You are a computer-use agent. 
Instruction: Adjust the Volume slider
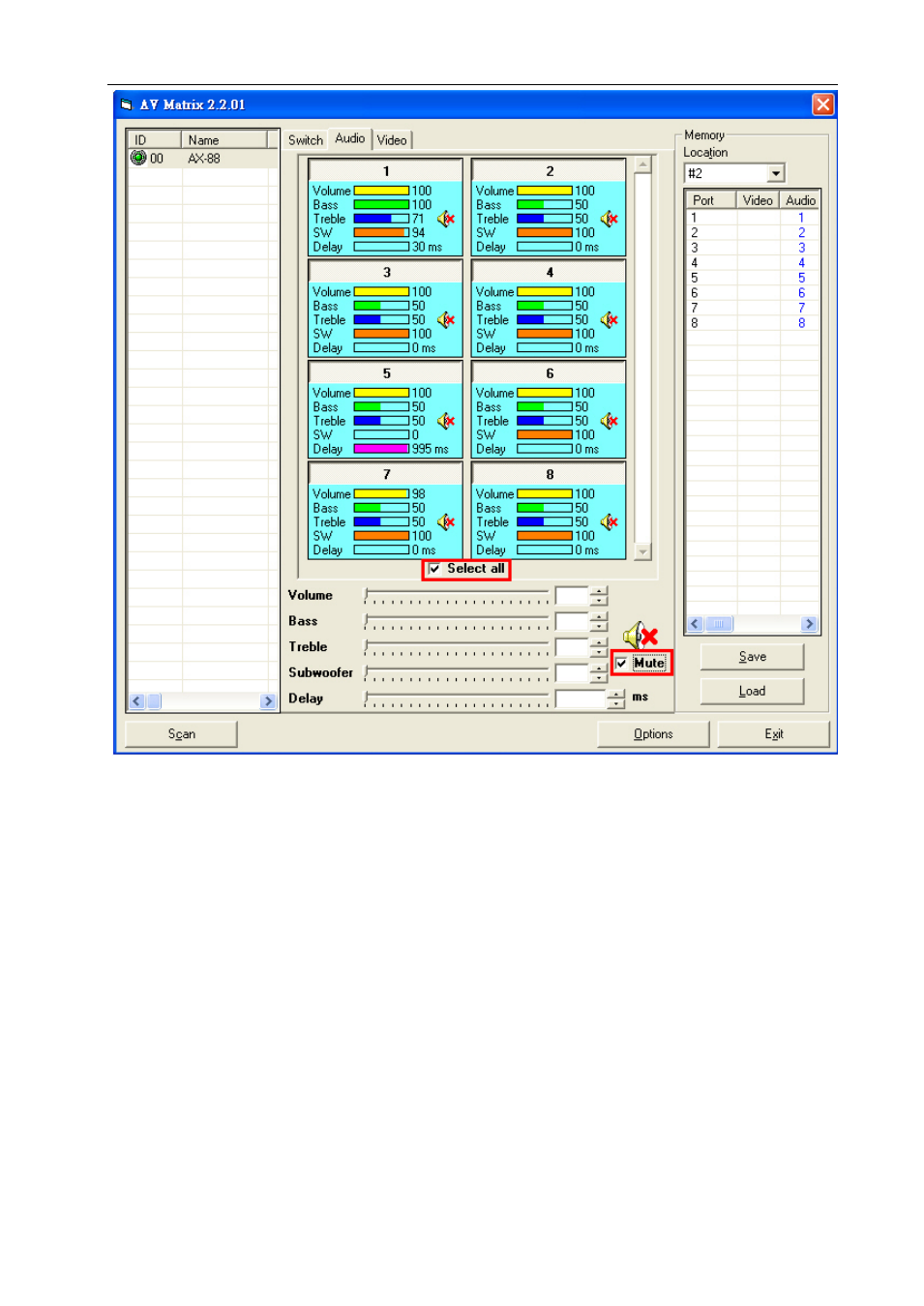tap(456, 596)
